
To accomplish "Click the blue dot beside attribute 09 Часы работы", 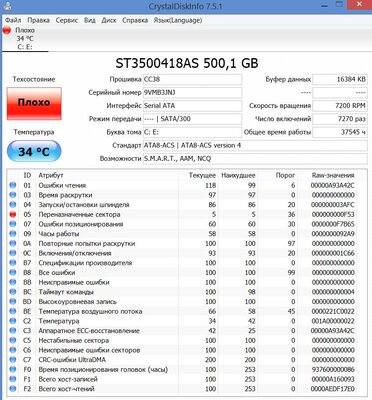I will coord(13,234).
